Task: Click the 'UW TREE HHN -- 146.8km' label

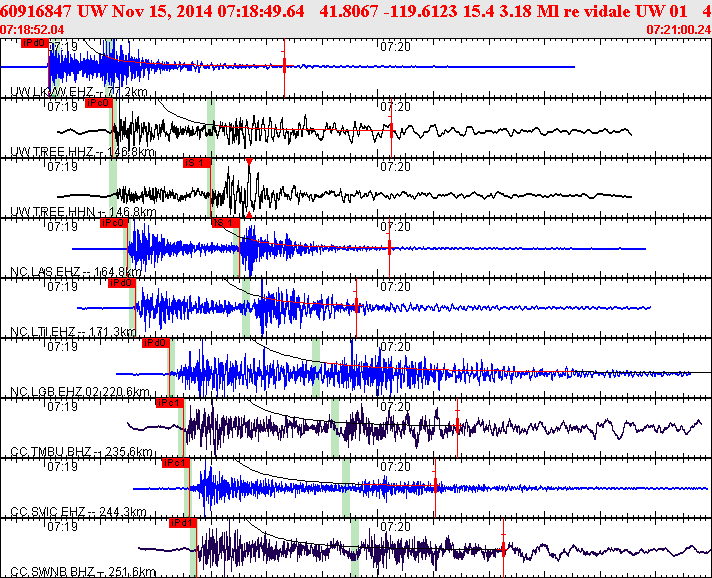Action: [83, 212]
